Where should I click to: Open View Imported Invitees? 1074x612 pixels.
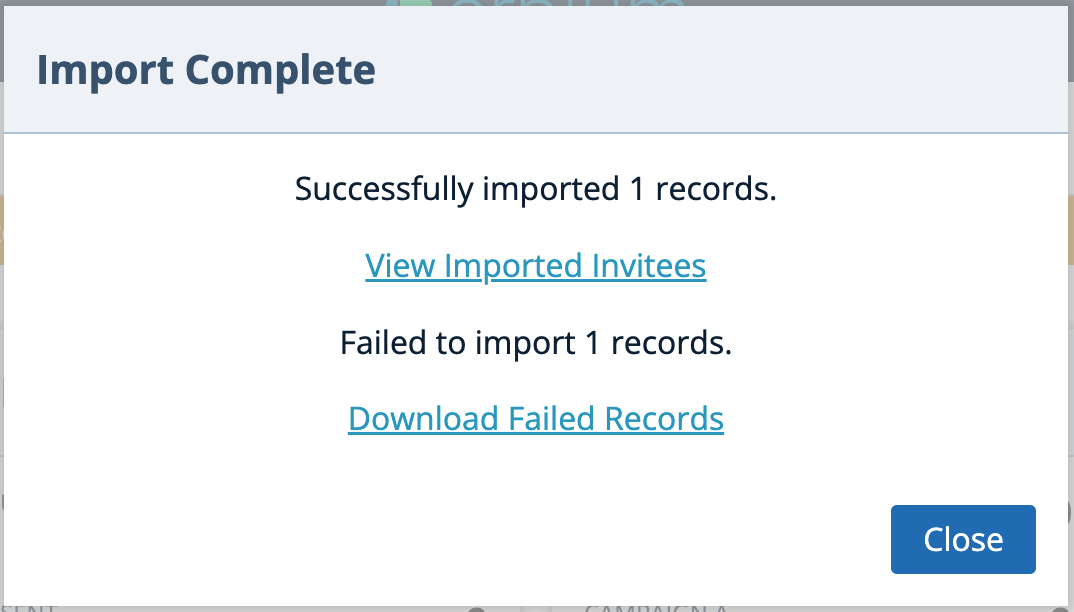click(x=536, y=266)
